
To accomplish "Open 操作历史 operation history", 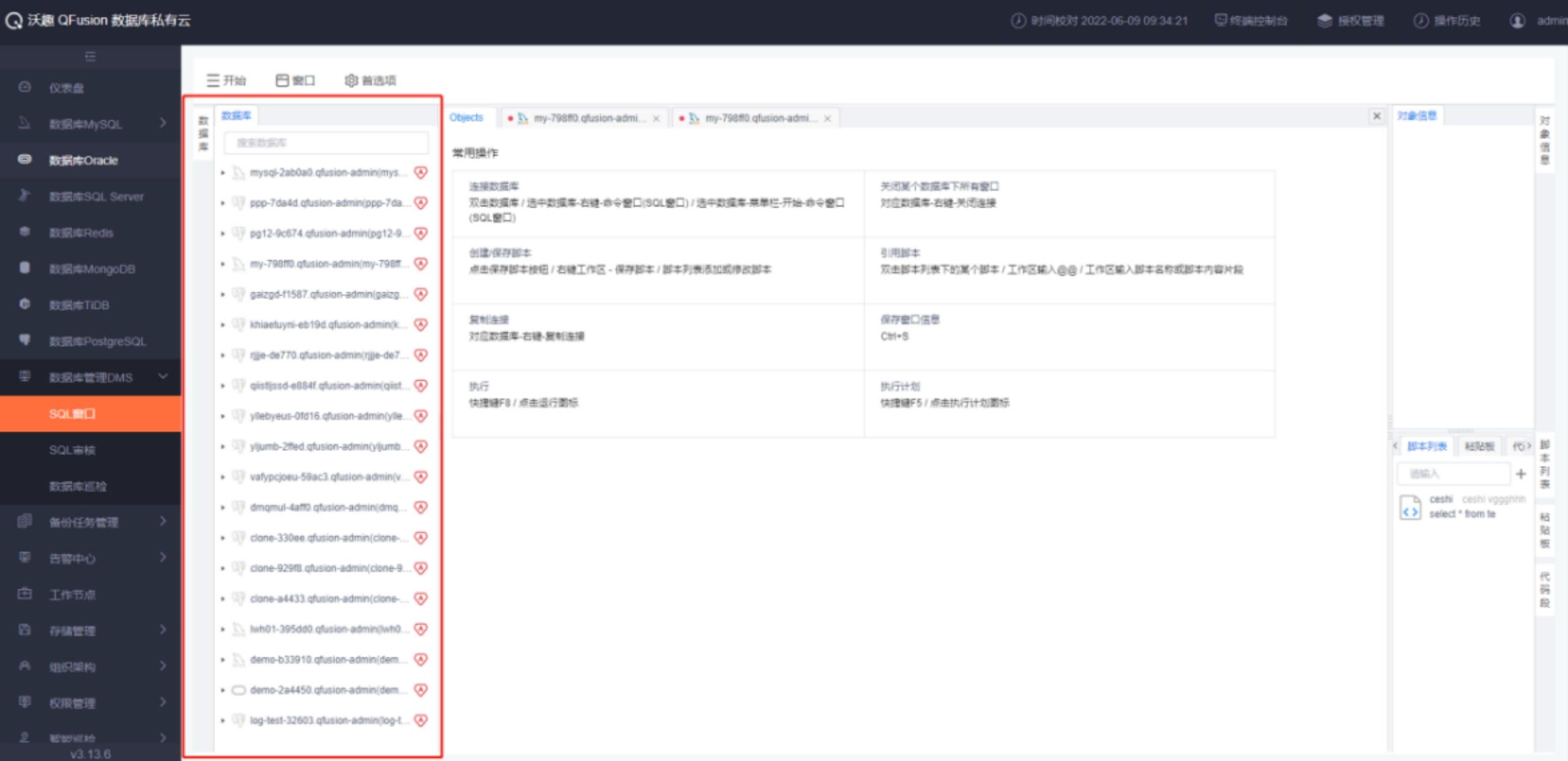I will tap(1447, 21).
